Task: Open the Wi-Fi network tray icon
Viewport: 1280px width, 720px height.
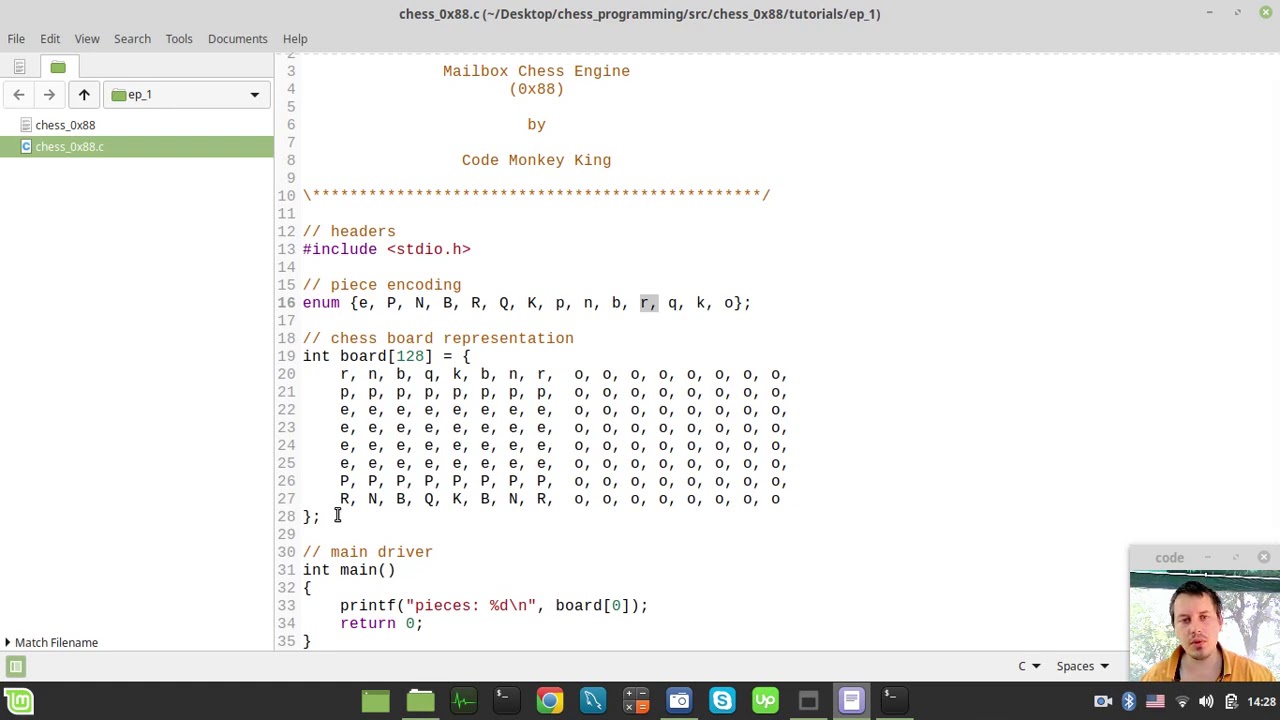Action: coord(1181,702)
